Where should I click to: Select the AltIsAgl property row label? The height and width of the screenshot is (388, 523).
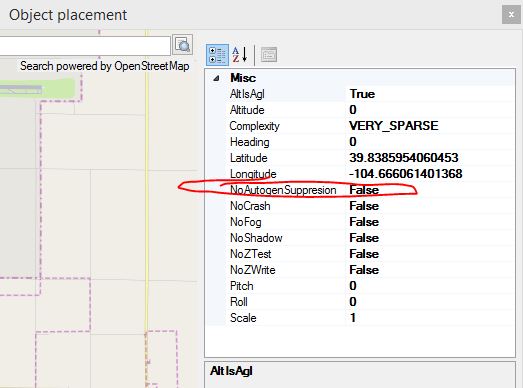247,94
